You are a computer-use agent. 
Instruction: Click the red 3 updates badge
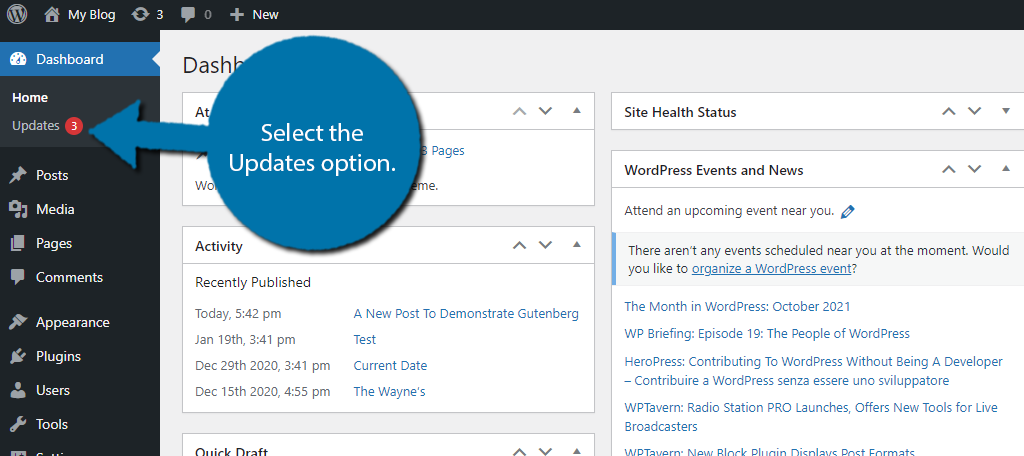coord(74,126)
